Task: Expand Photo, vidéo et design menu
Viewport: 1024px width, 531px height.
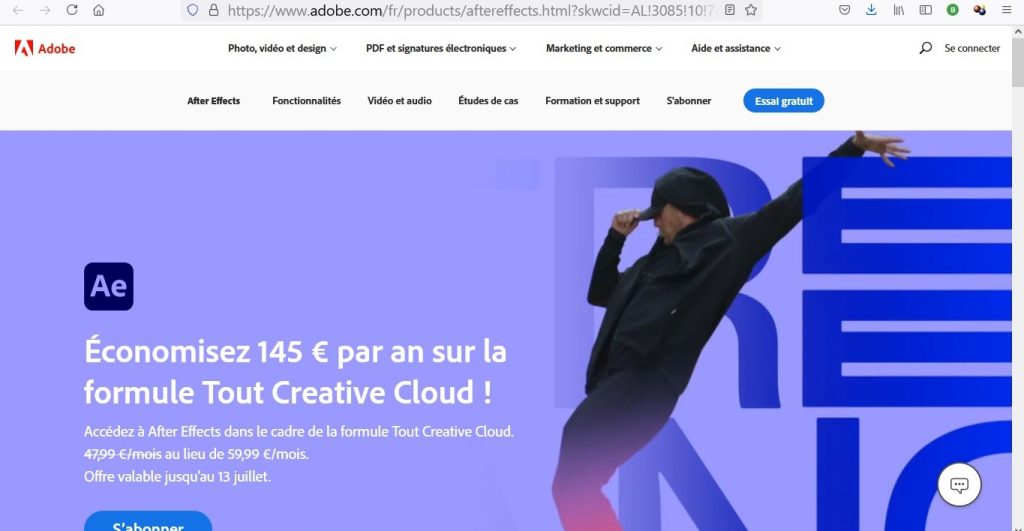Action: (282, 48)
